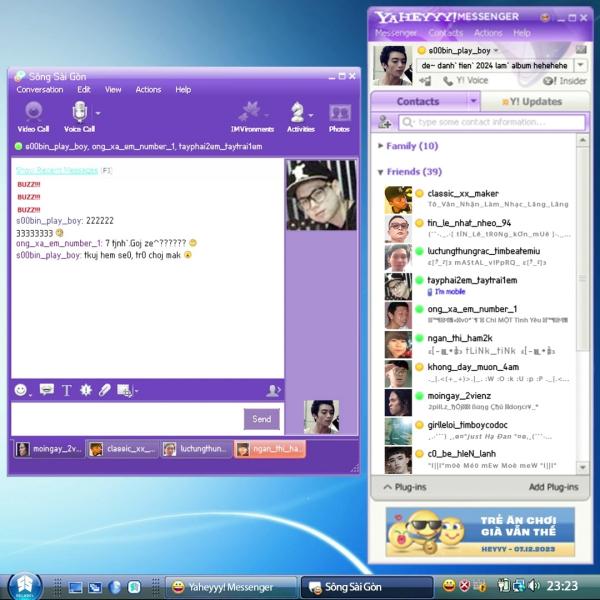Open audibles speech bubble icon

click(47, 390)
